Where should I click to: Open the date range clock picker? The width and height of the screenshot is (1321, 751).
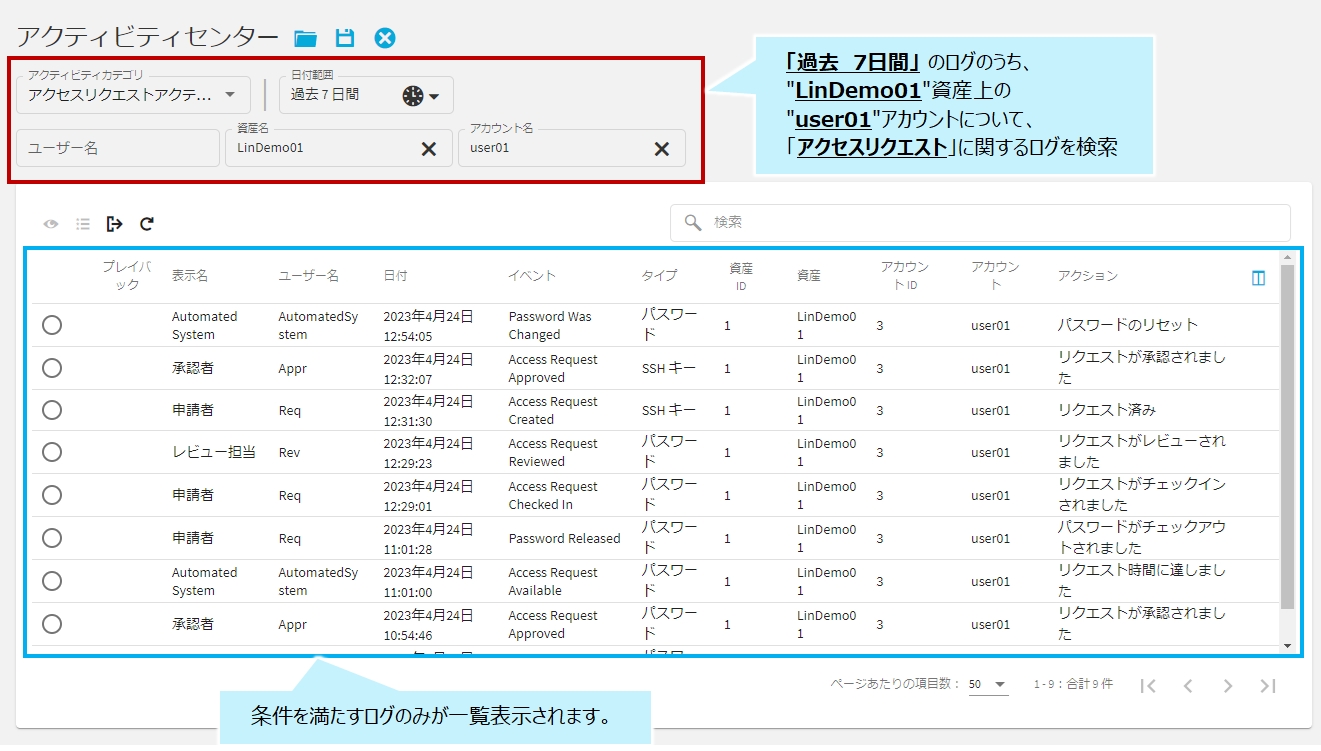coord(413,96)
